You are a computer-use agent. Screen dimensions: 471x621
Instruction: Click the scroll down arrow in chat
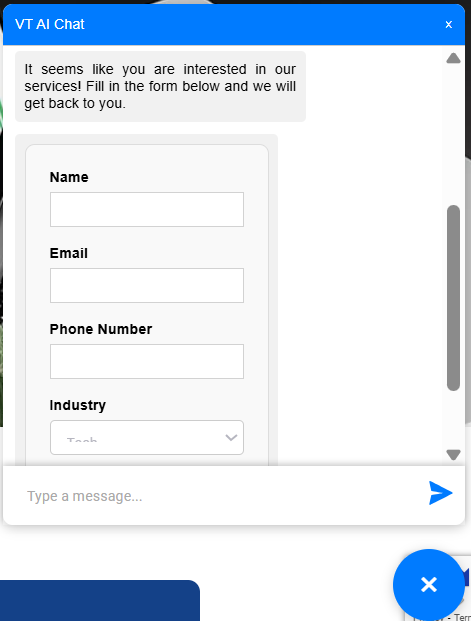coord(453,455)
